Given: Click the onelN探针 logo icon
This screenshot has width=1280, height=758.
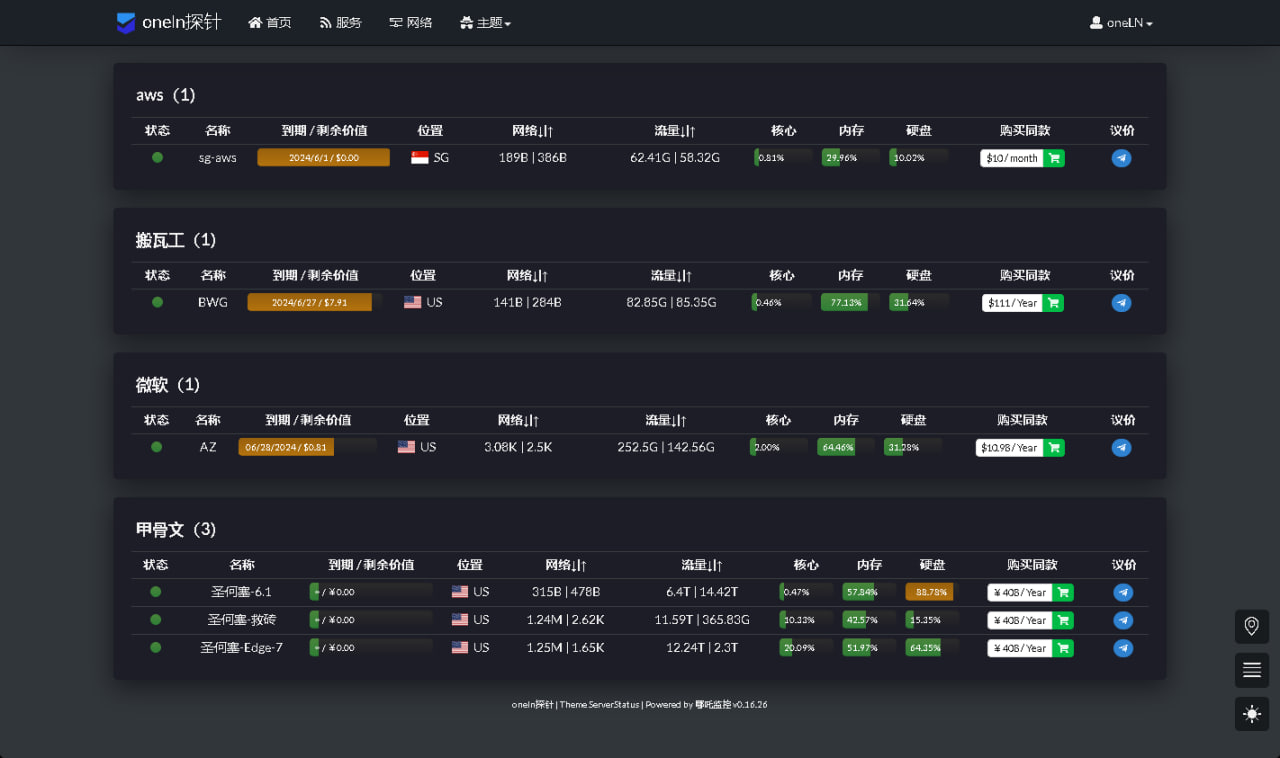Looking at the screenshot, I should point(126,23).
